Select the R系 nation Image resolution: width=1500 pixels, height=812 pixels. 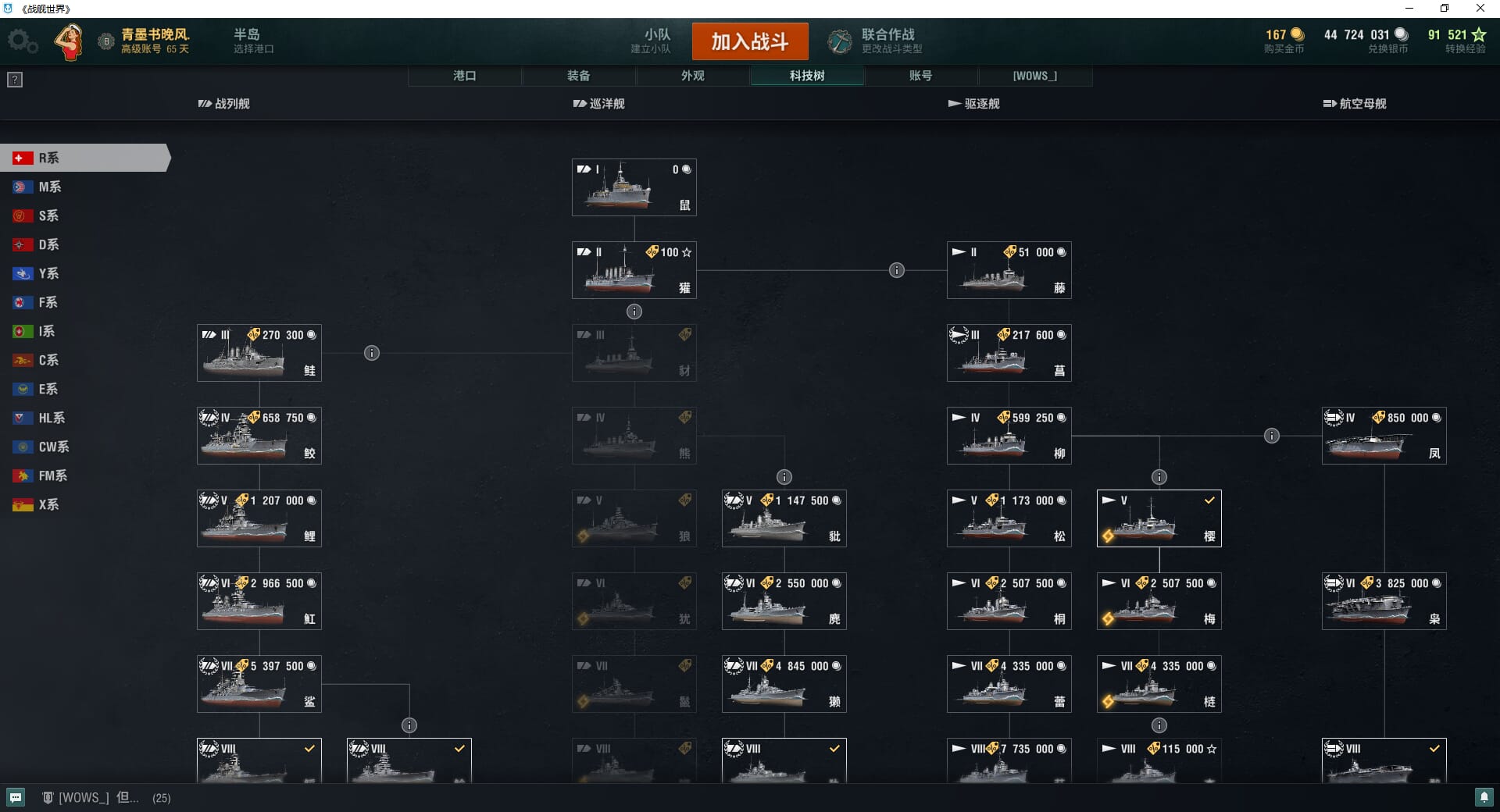tap(84, 158)
